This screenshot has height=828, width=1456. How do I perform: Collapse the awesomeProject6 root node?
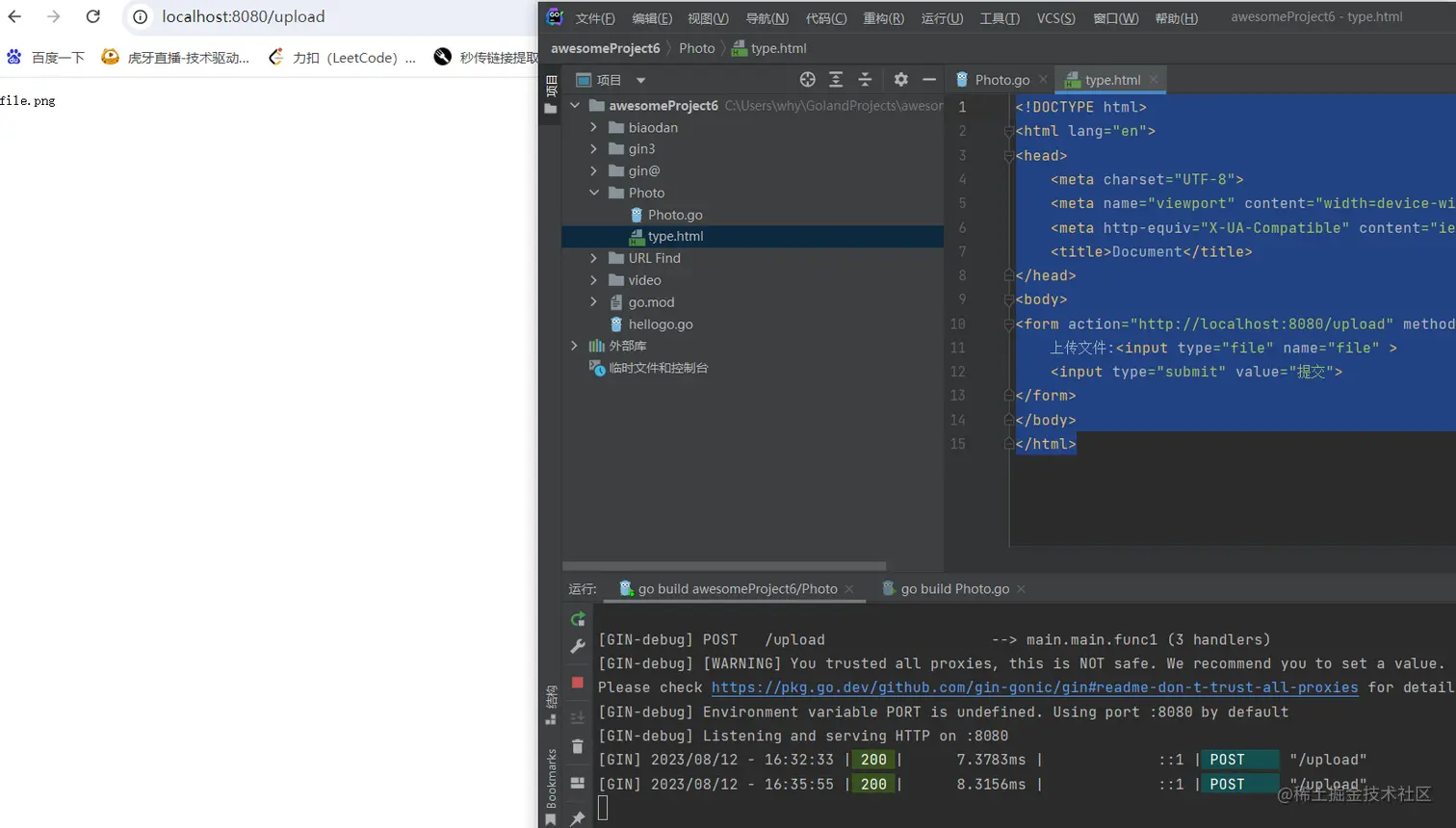(x=575, y=106)
